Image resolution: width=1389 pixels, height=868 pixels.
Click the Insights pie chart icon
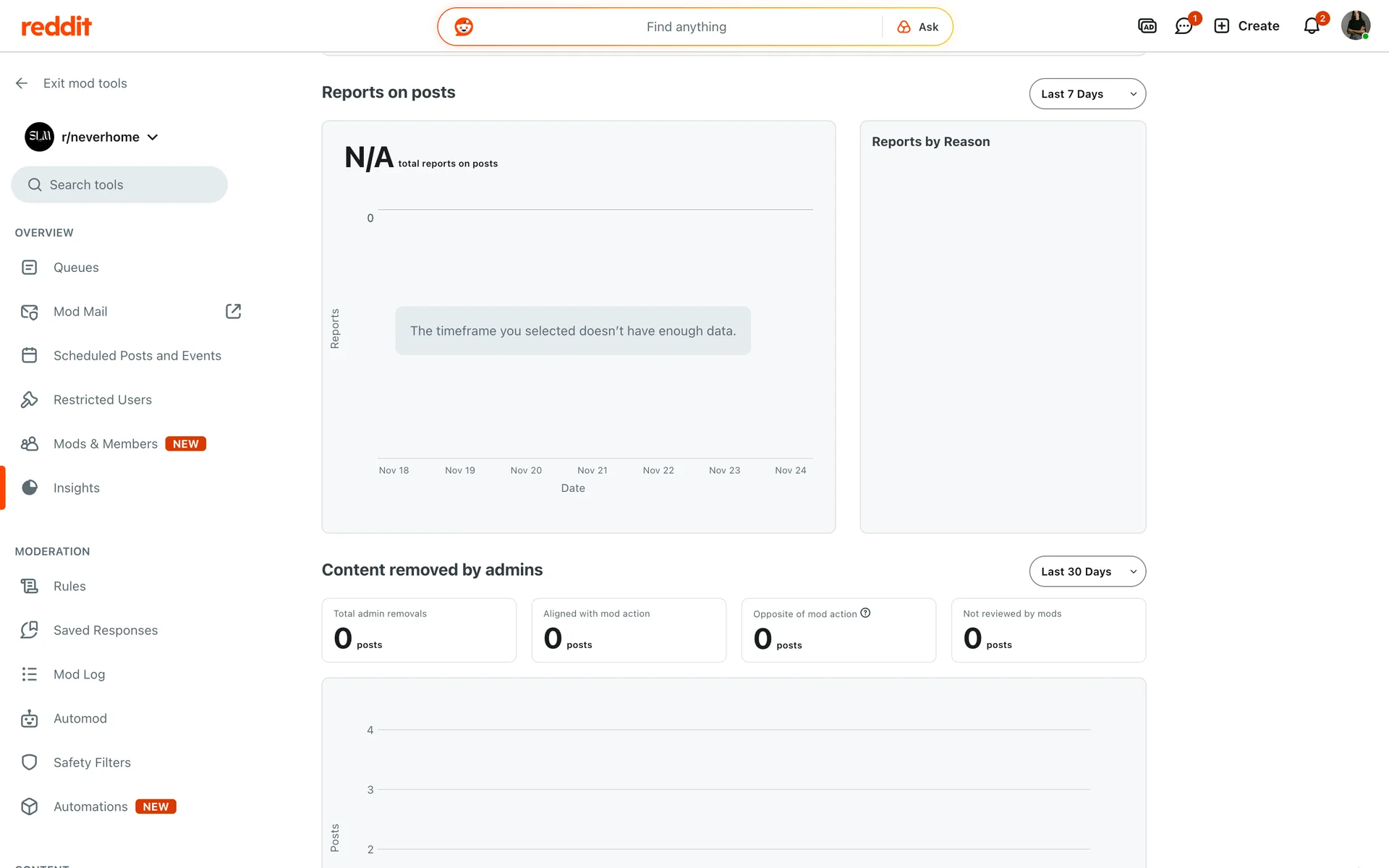30,488
